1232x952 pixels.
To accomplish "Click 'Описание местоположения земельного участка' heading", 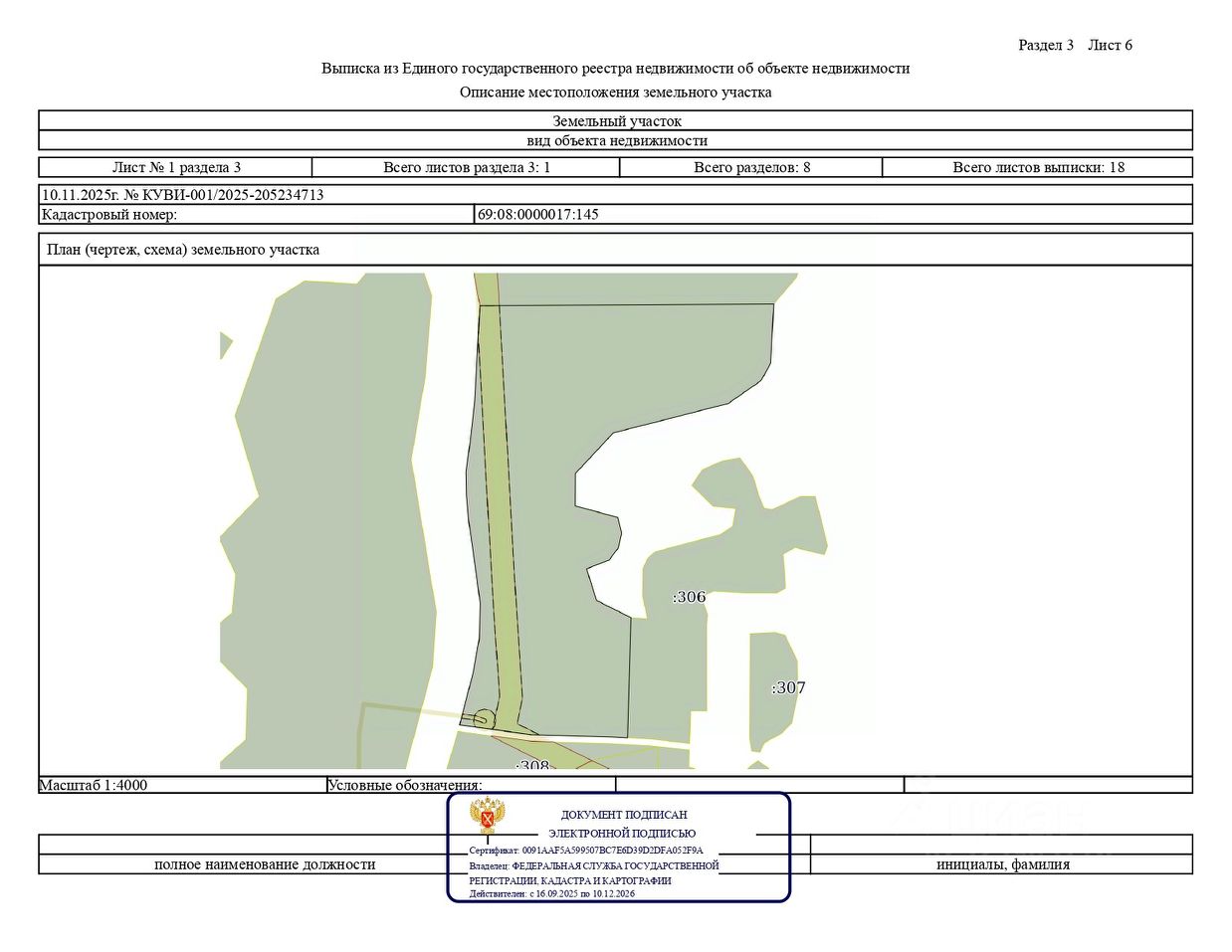I will point(615,93).
